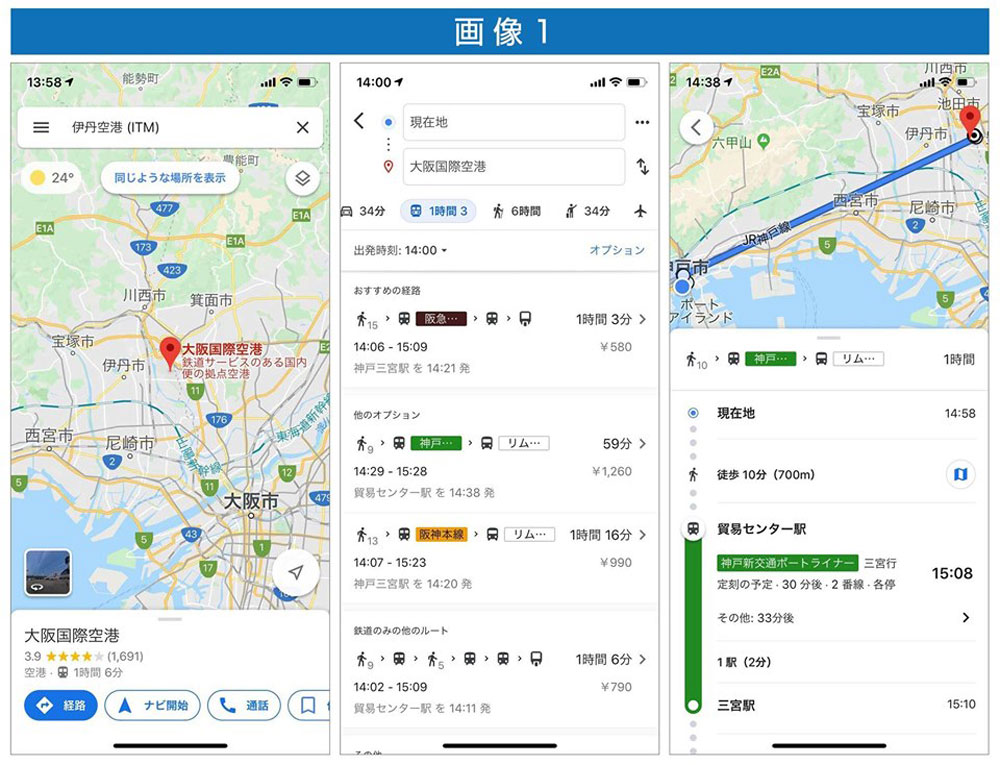Select the red pin for 大阪国際空港
1000x765 pixels.
coord(169,353)
